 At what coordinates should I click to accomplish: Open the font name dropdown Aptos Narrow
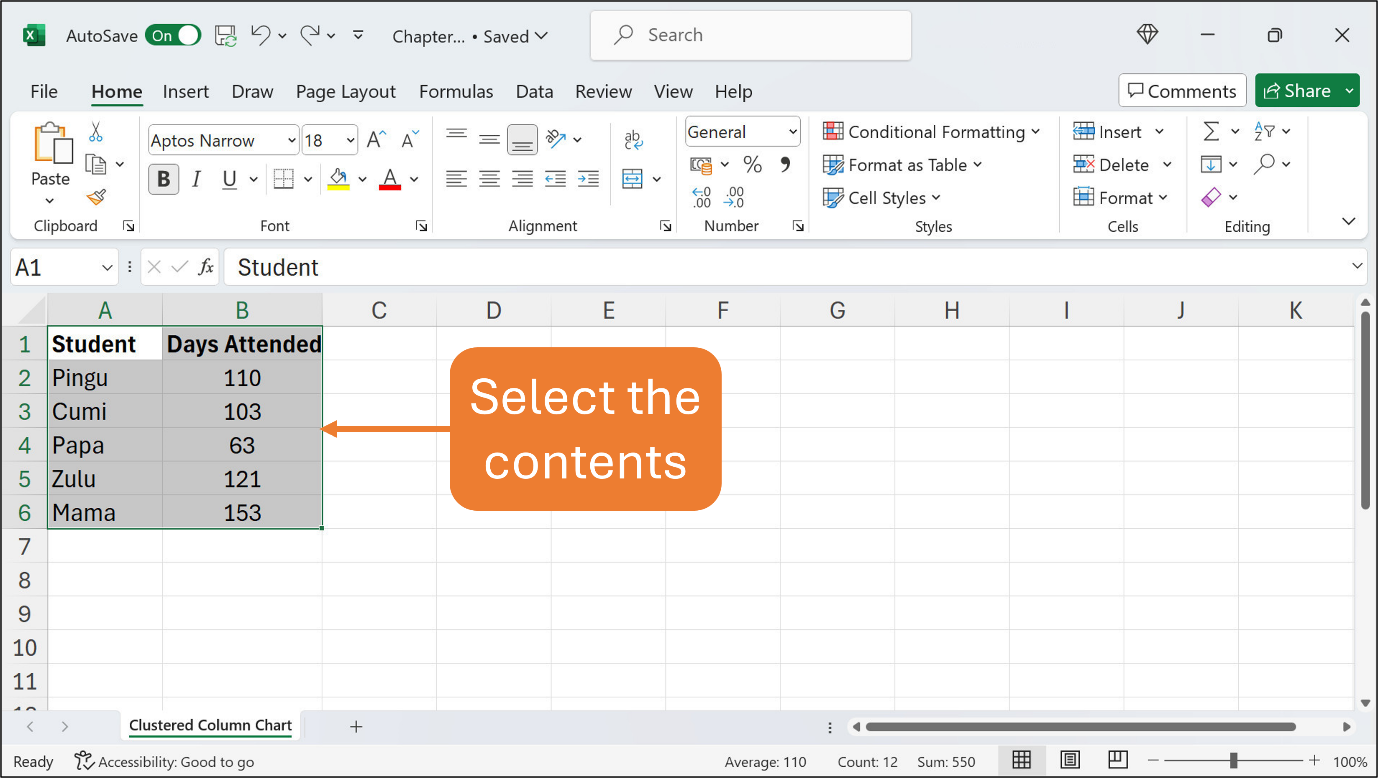(x=291, y=141)
